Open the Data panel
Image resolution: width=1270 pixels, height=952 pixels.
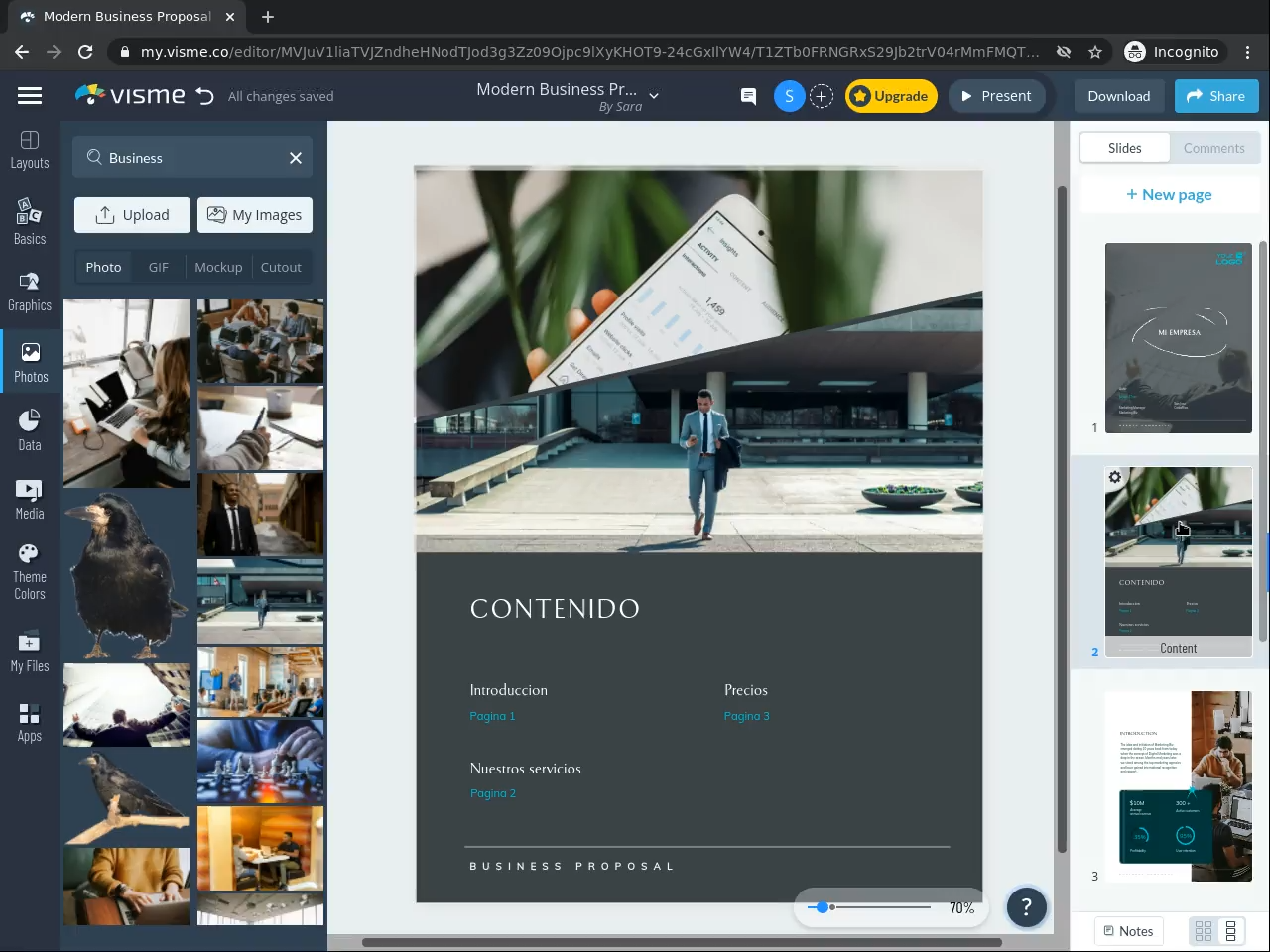[x=30, y=431]
